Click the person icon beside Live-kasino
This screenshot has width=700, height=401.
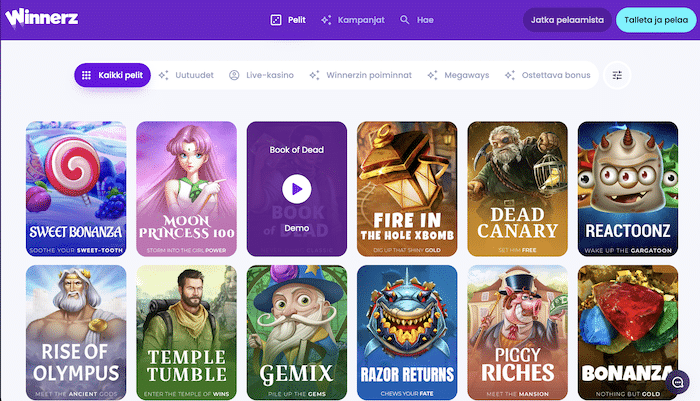(234, 75)
